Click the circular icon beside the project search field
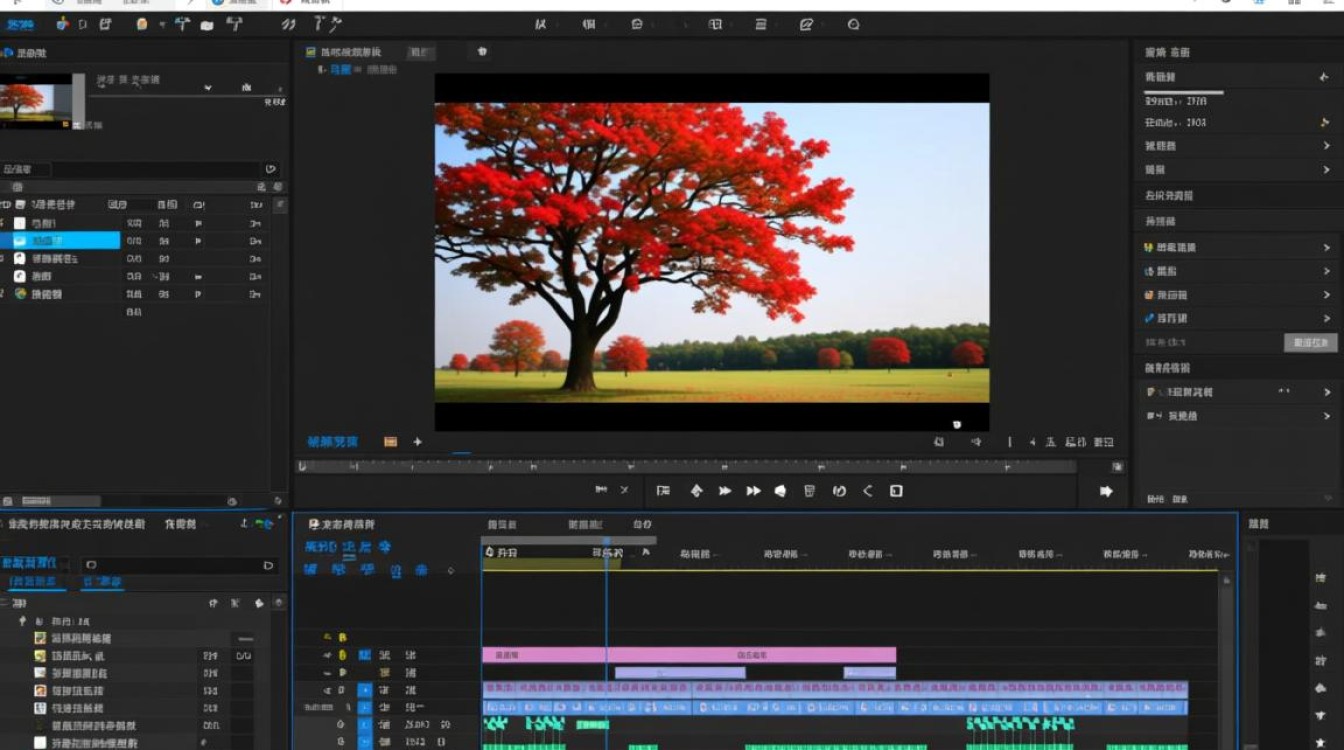Screen dimensions: 1344x750 coord(270,170)
